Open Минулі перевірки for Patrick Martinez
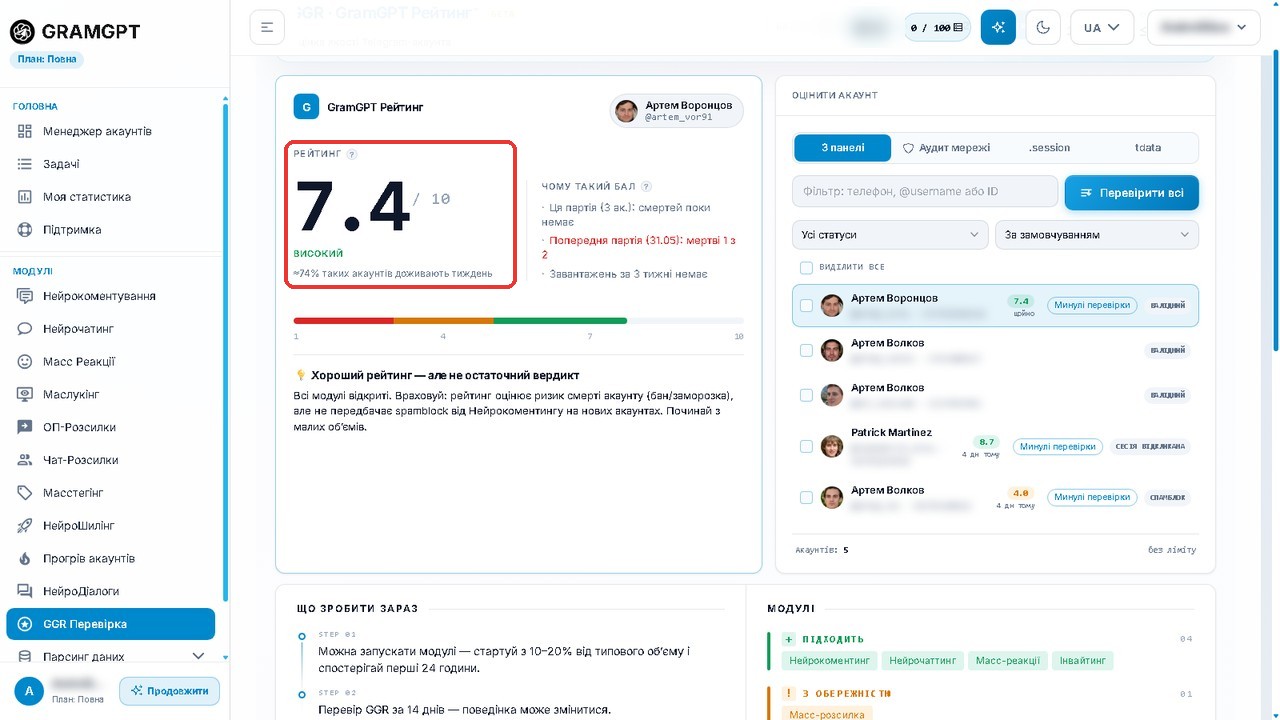1280x720 pixels. click(x=1058, y=447)
